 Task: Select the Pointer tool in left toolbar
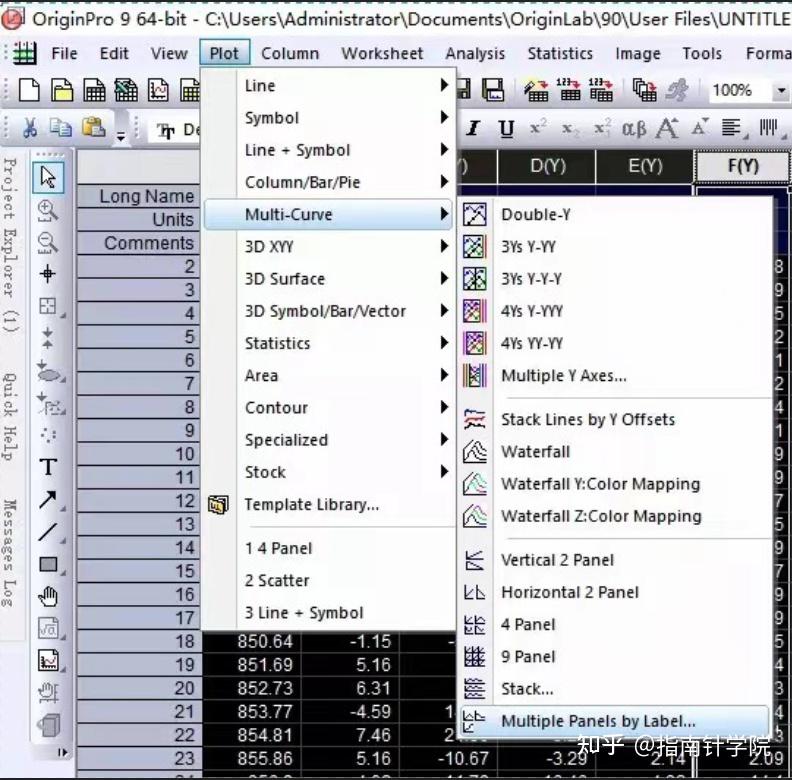coord(48,177)
